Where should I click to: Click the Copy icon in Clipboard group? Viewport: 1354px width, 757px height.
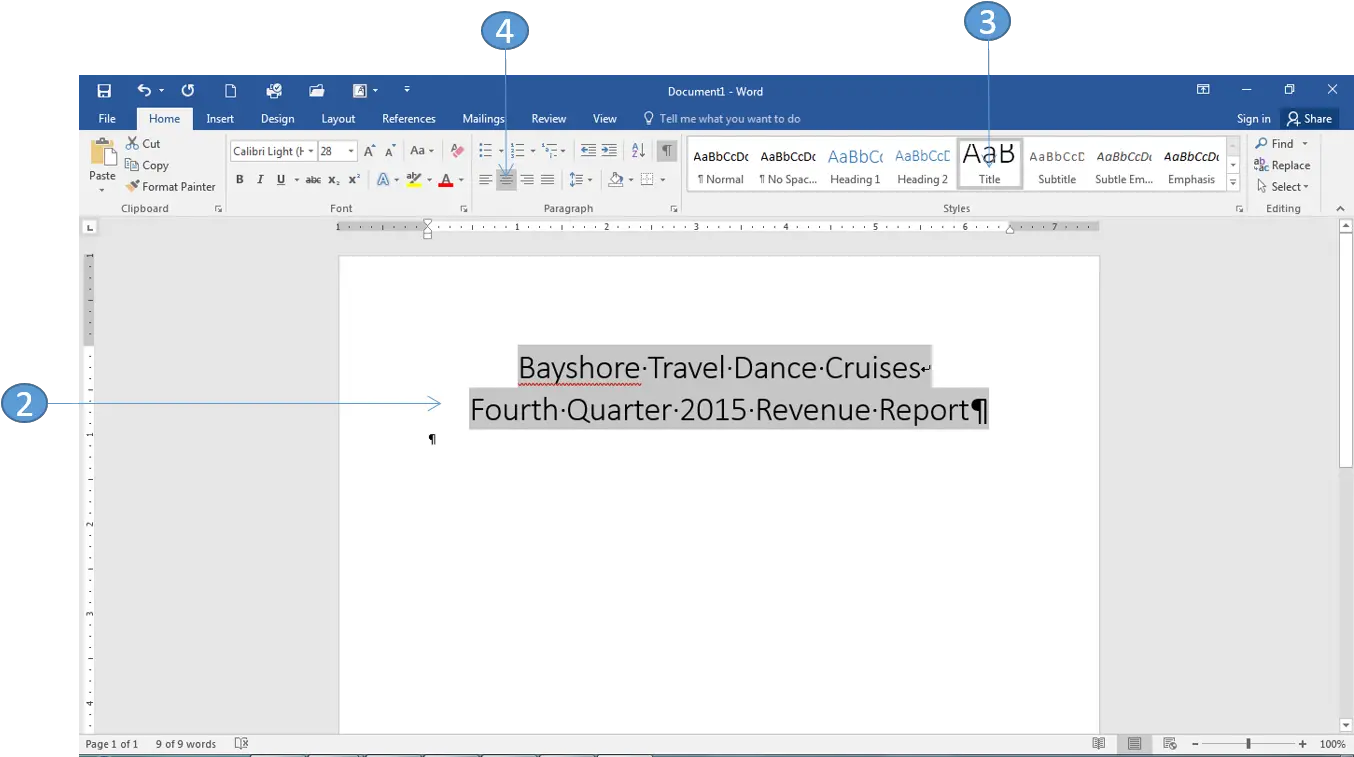click(x=132, y=165)
